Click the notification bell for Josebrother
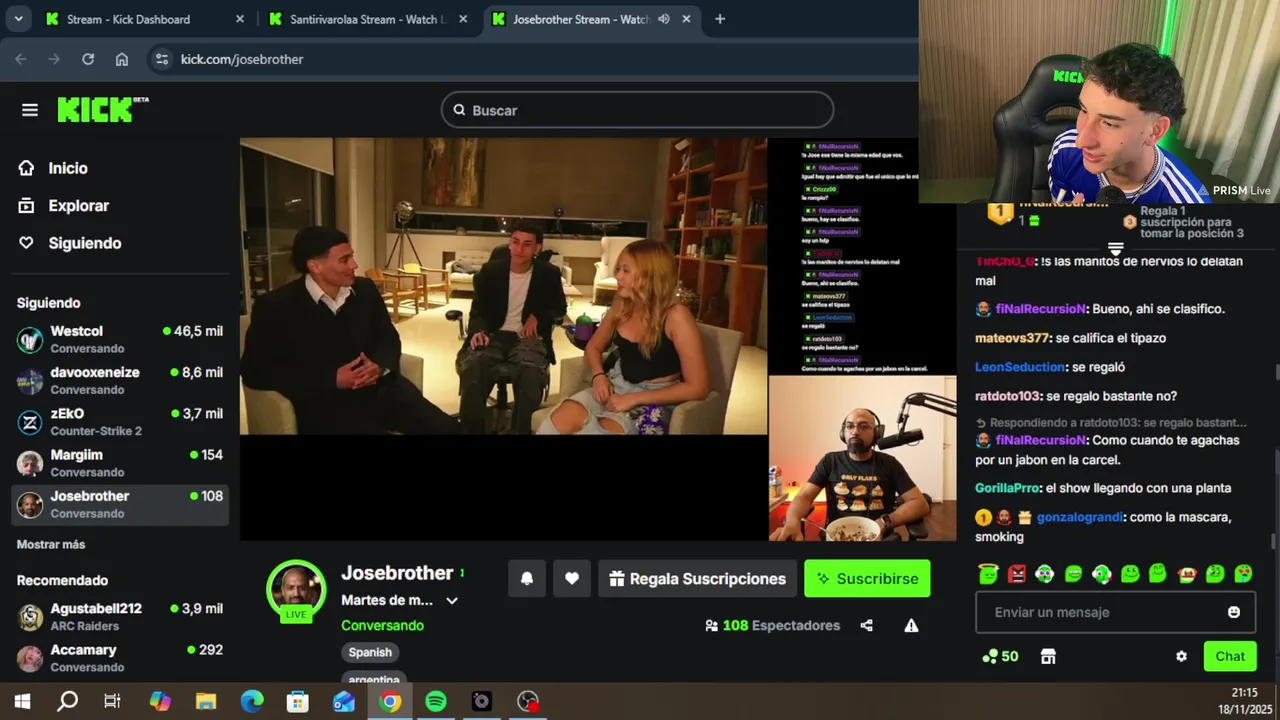This screenshot has height=720, width=1280. point(527,578)
